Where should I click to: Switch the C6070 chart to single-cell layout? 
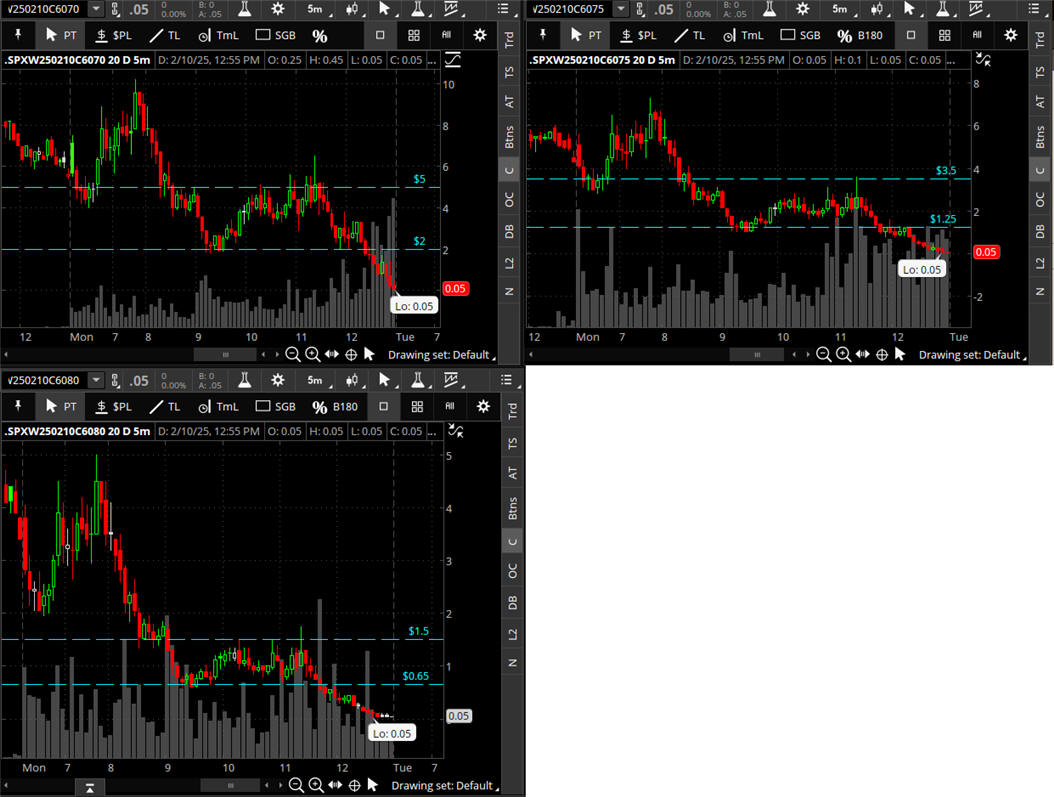380,35
